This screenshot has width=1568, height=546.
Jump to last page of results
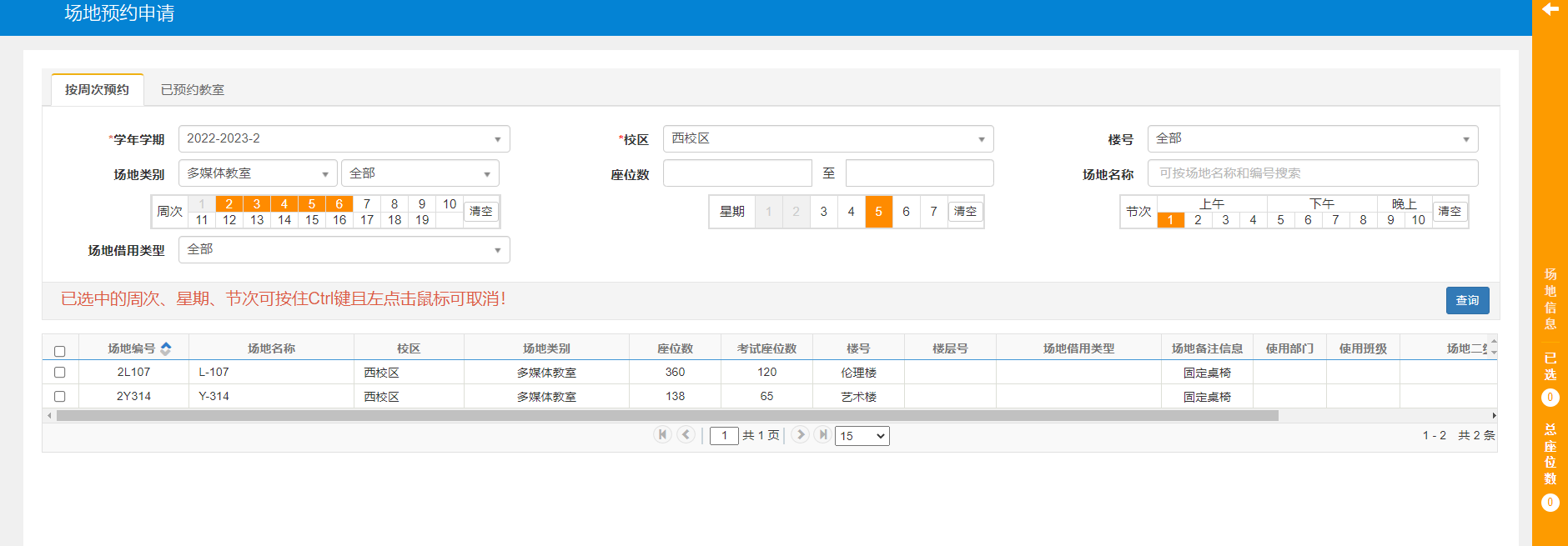point(823,434)
